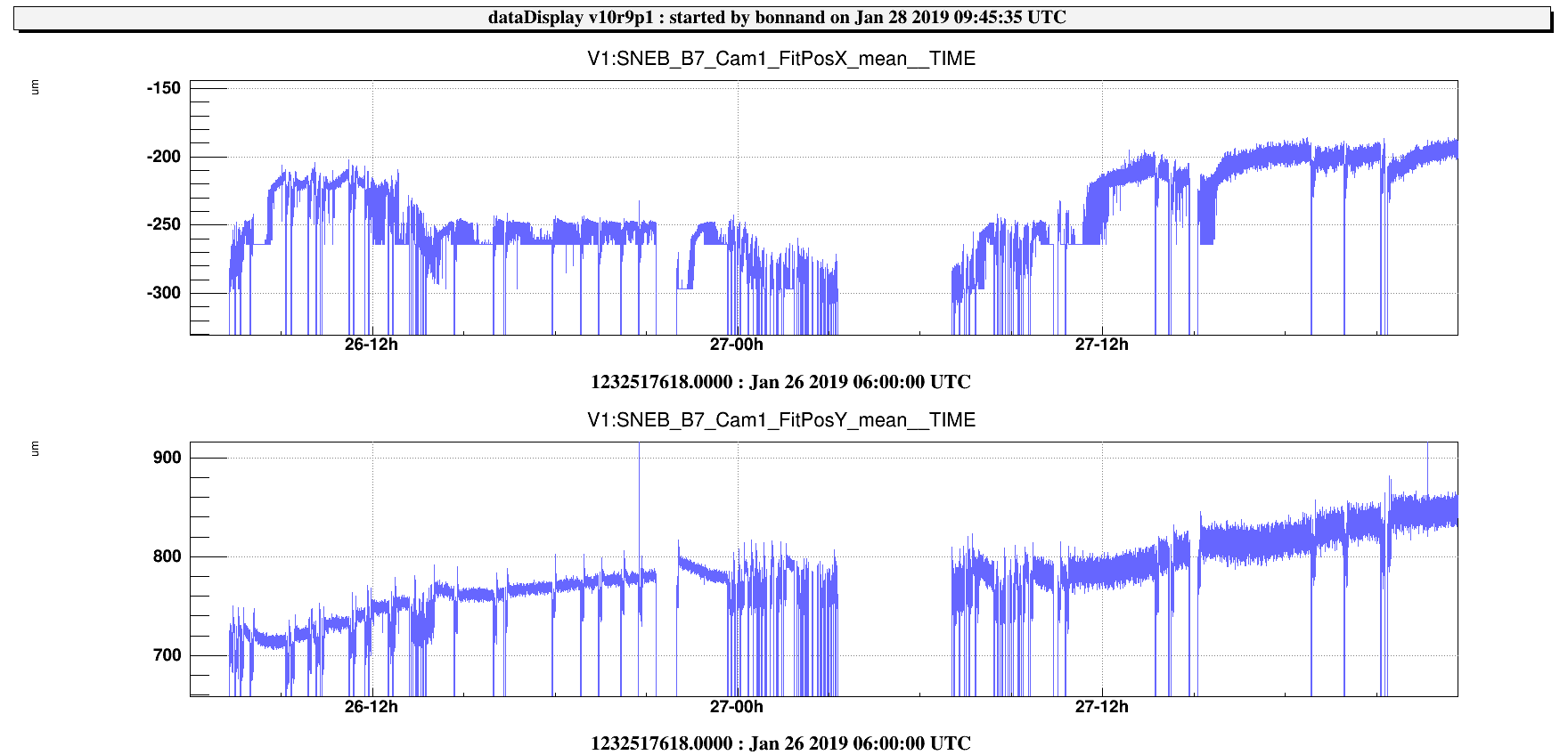
Task: Click 26-12h tick label under FitPosX plot
Action: (x=372, y=345)
